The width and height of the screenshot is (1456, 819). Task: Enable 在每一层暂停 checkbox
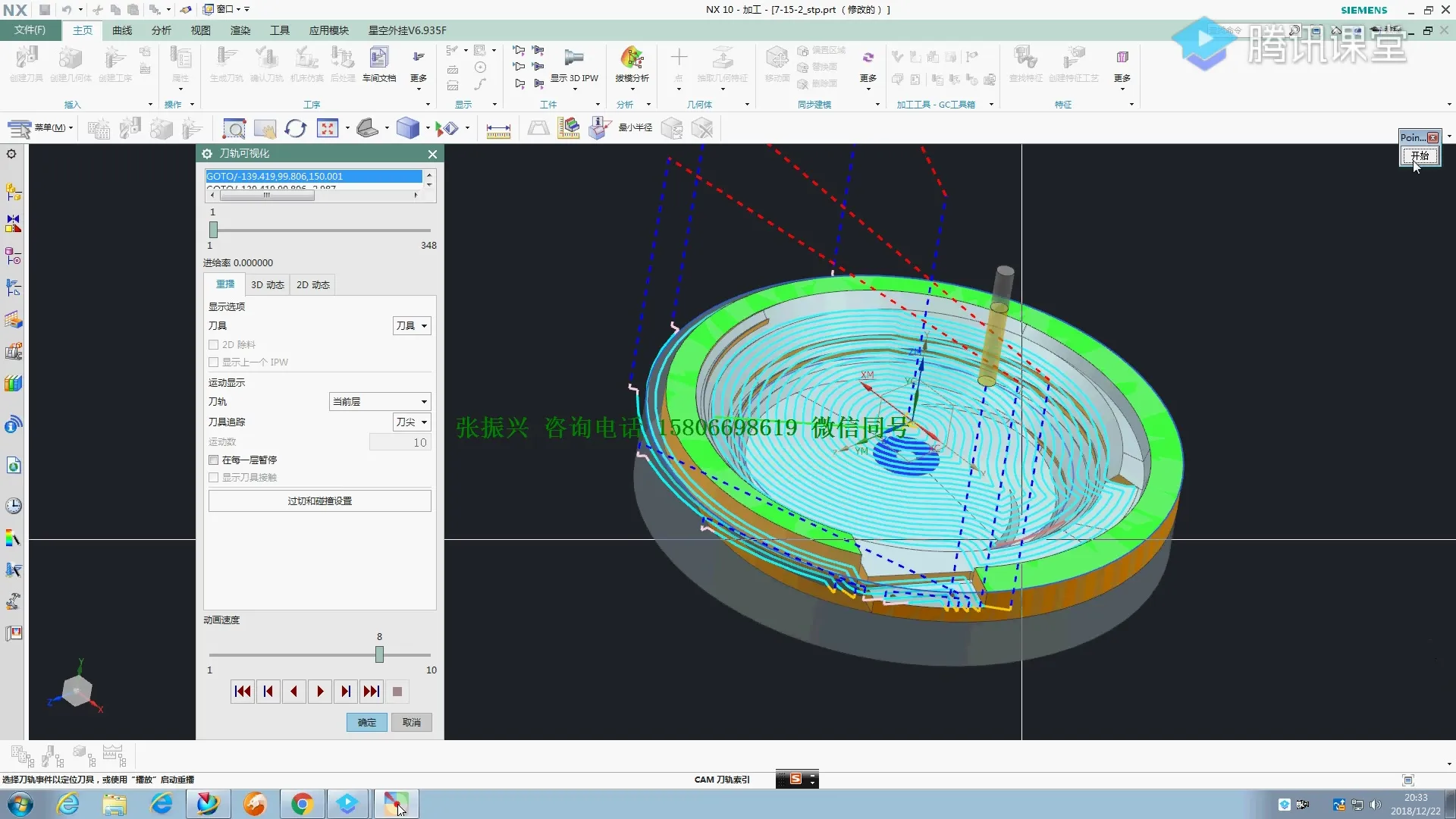(214, 460)
